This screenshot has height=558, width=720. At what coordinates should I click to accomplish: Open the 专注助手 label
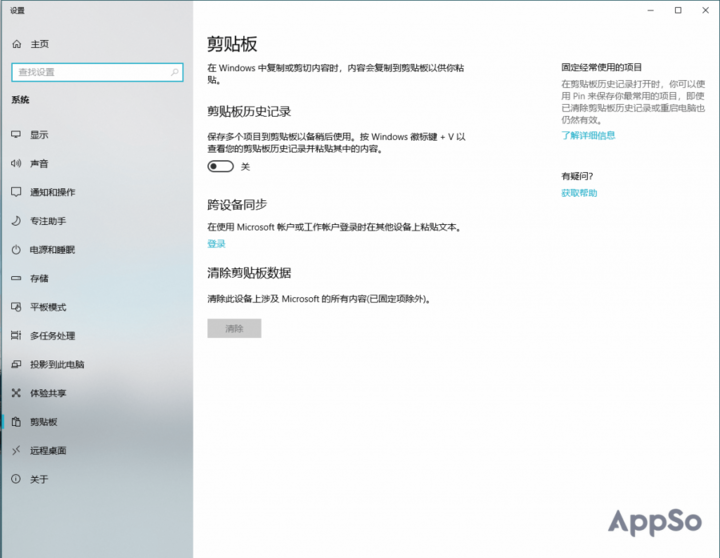coord(48,221)
